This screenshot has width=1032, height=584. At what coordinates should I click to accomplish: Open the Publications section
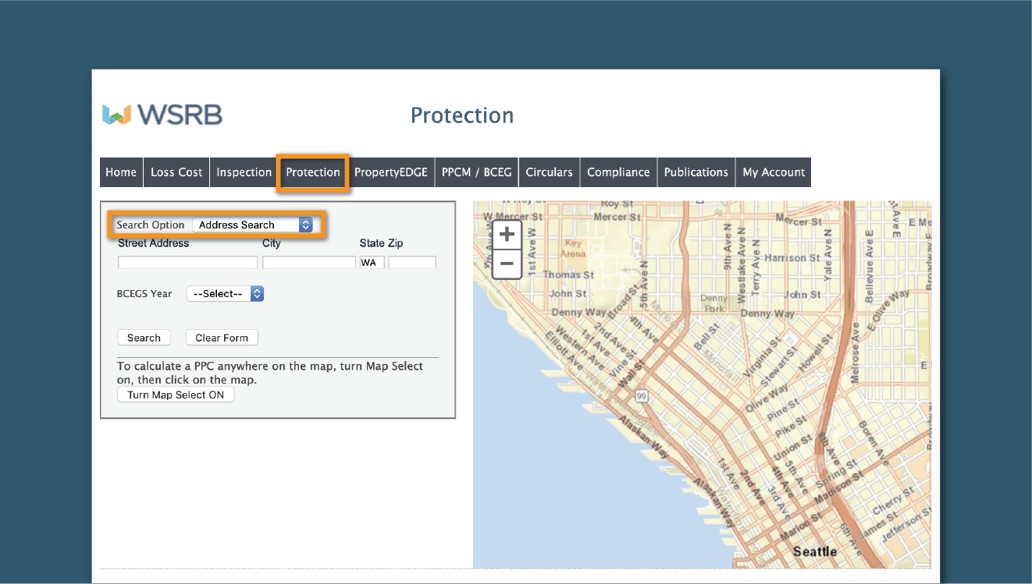point(696,171)
